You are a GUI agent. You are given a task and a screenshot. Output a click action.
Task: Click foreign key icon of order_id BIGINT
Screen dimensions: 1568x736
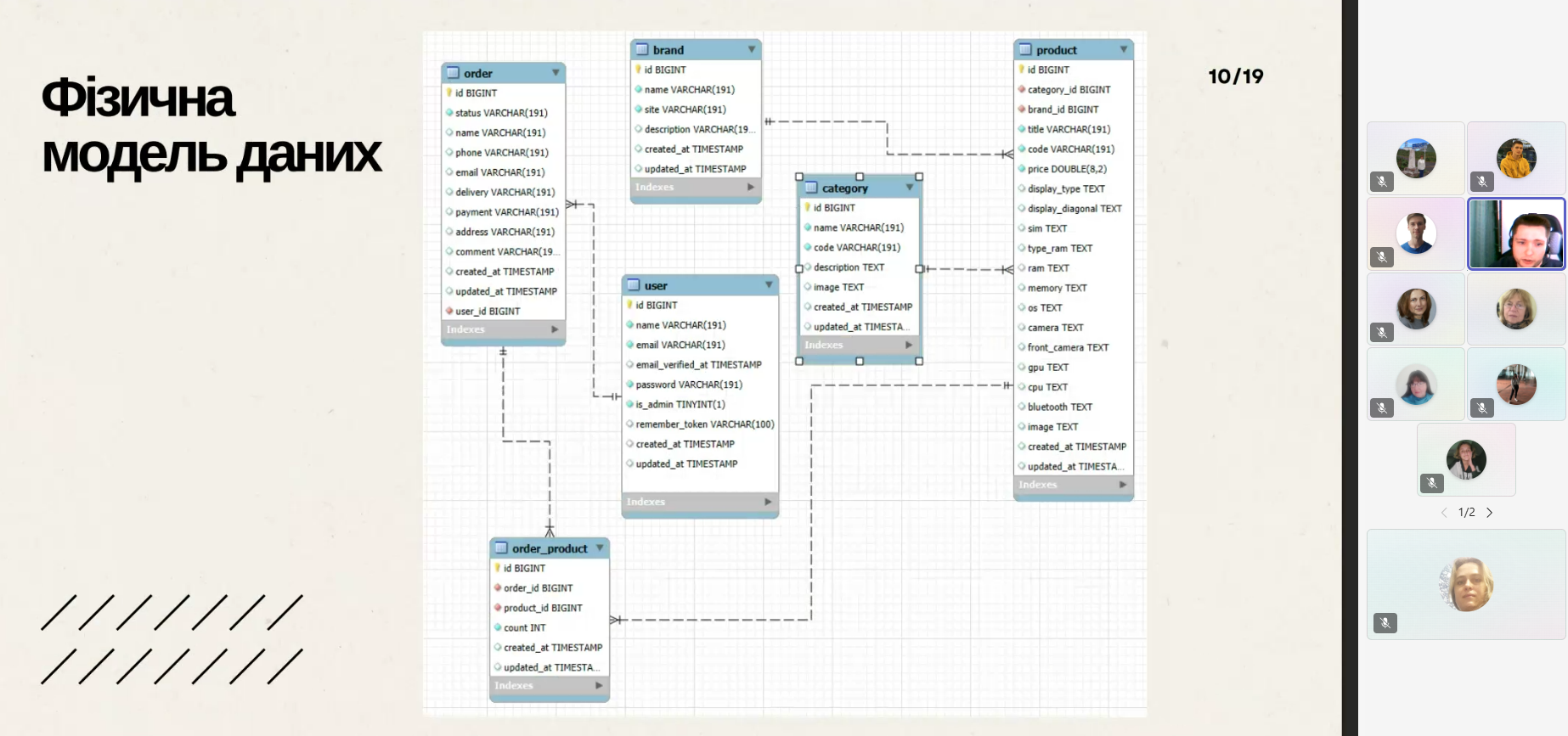(498, 587)
